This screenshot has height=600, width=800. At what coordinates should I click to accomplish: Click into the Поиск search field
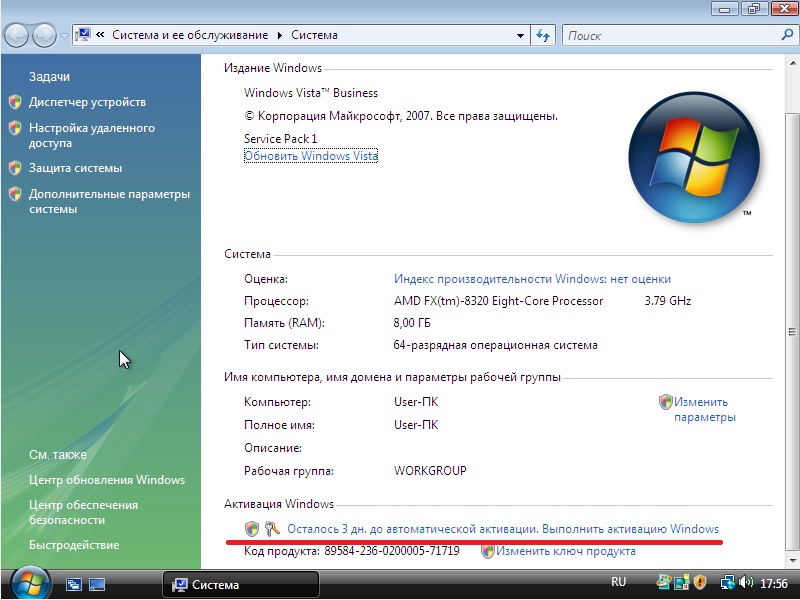point(671,36)
